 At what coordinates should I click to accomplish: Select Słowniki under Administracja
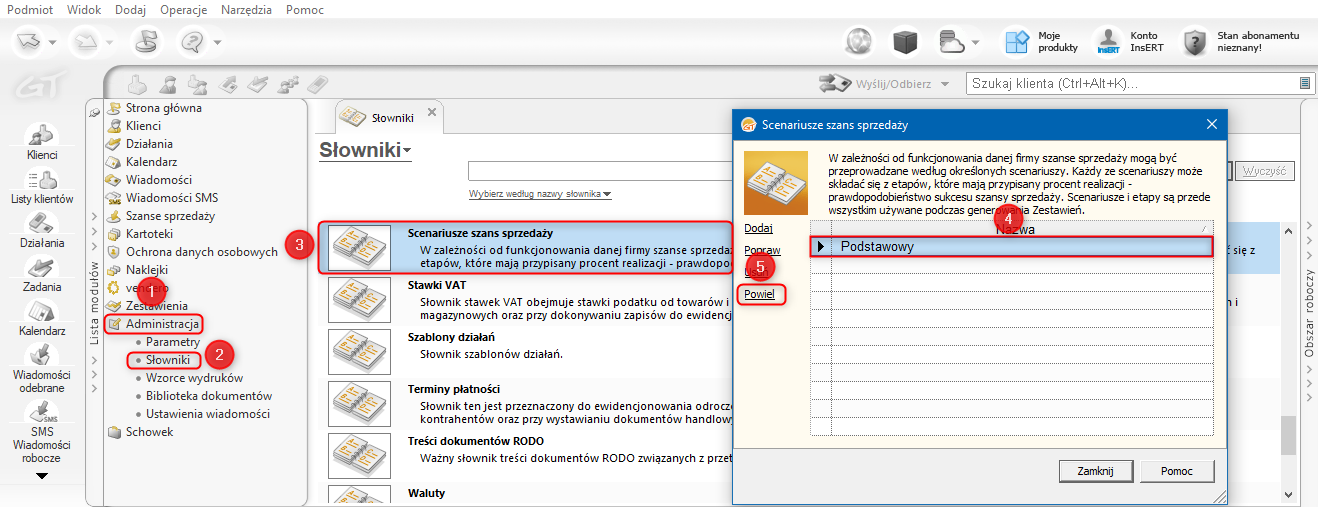pos(167,360)
